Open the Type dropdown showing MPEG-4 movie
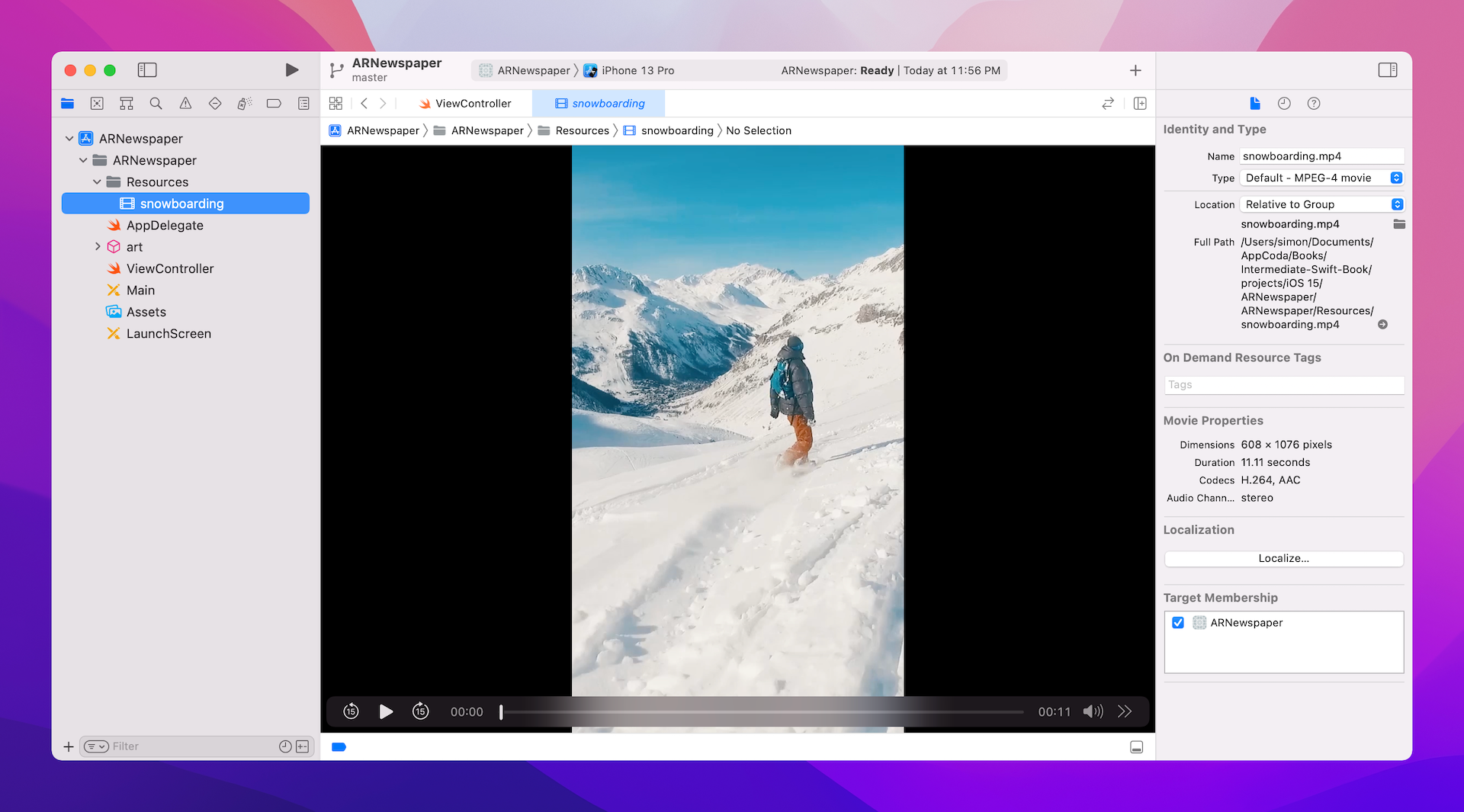Screen dimensions: 1464x812 pyautogui.click(x=1322, y=178)
